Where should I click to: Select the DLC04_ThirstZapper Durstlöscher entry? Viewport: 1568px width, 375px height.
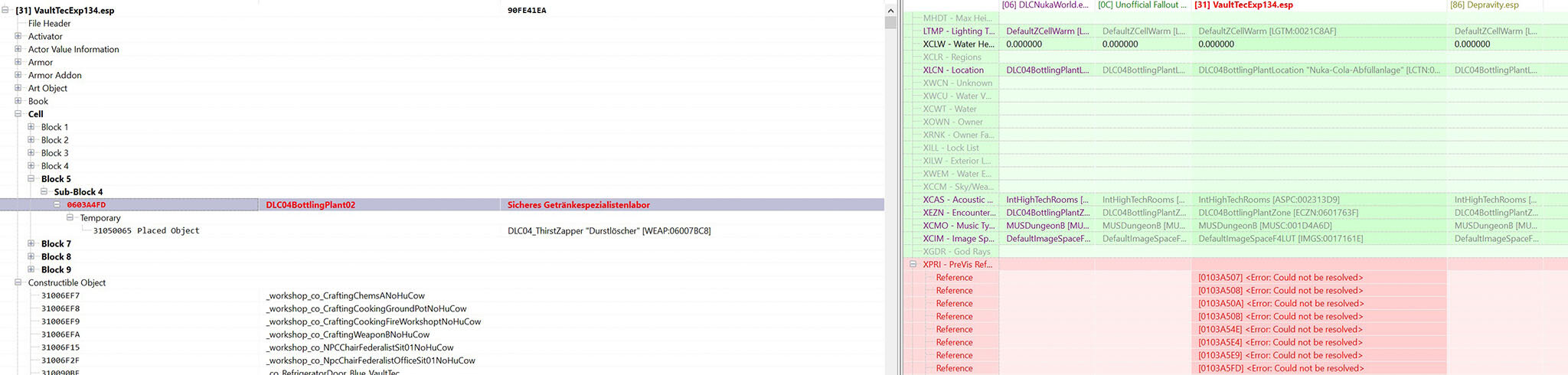[609, 231]
